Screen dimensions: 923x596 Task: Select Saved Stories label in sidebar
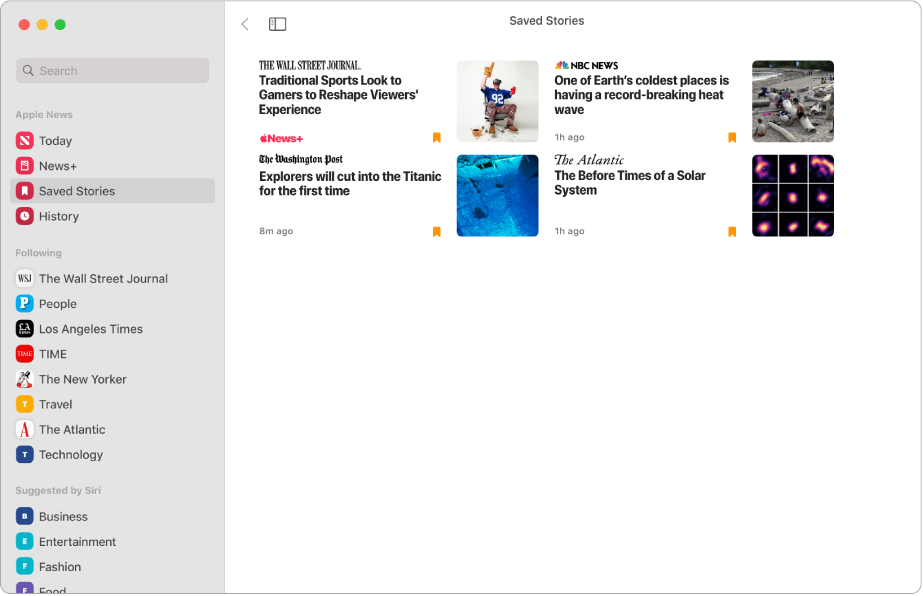tap(77, 191)
